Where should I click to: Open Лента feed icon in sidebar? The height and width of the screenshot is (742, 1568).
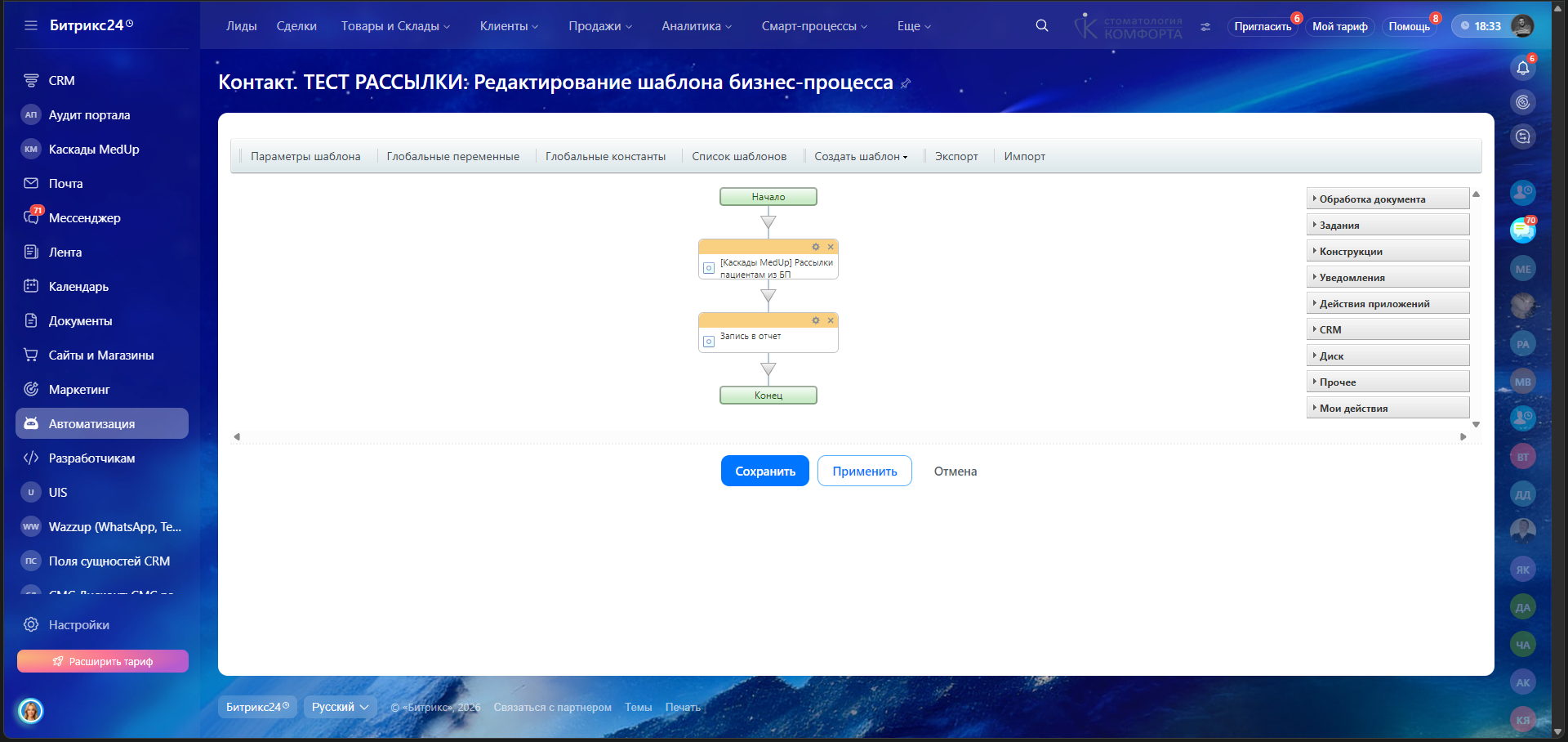(31, 252)
